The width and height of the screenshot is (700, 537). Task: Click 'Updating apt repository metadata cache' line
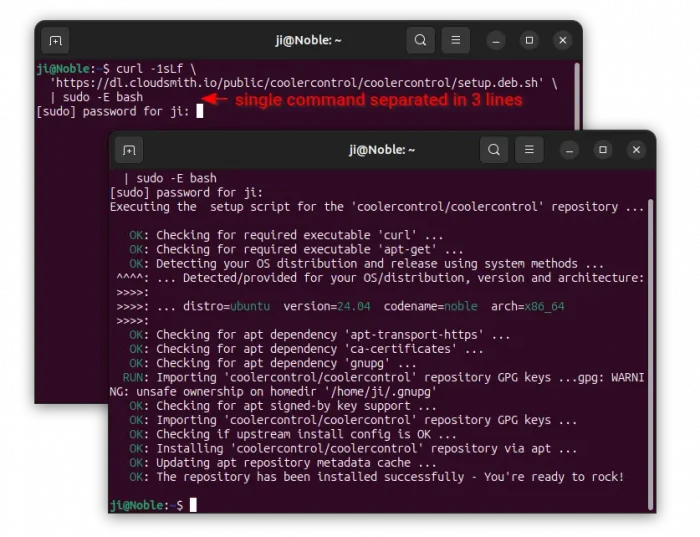(283, 463)
